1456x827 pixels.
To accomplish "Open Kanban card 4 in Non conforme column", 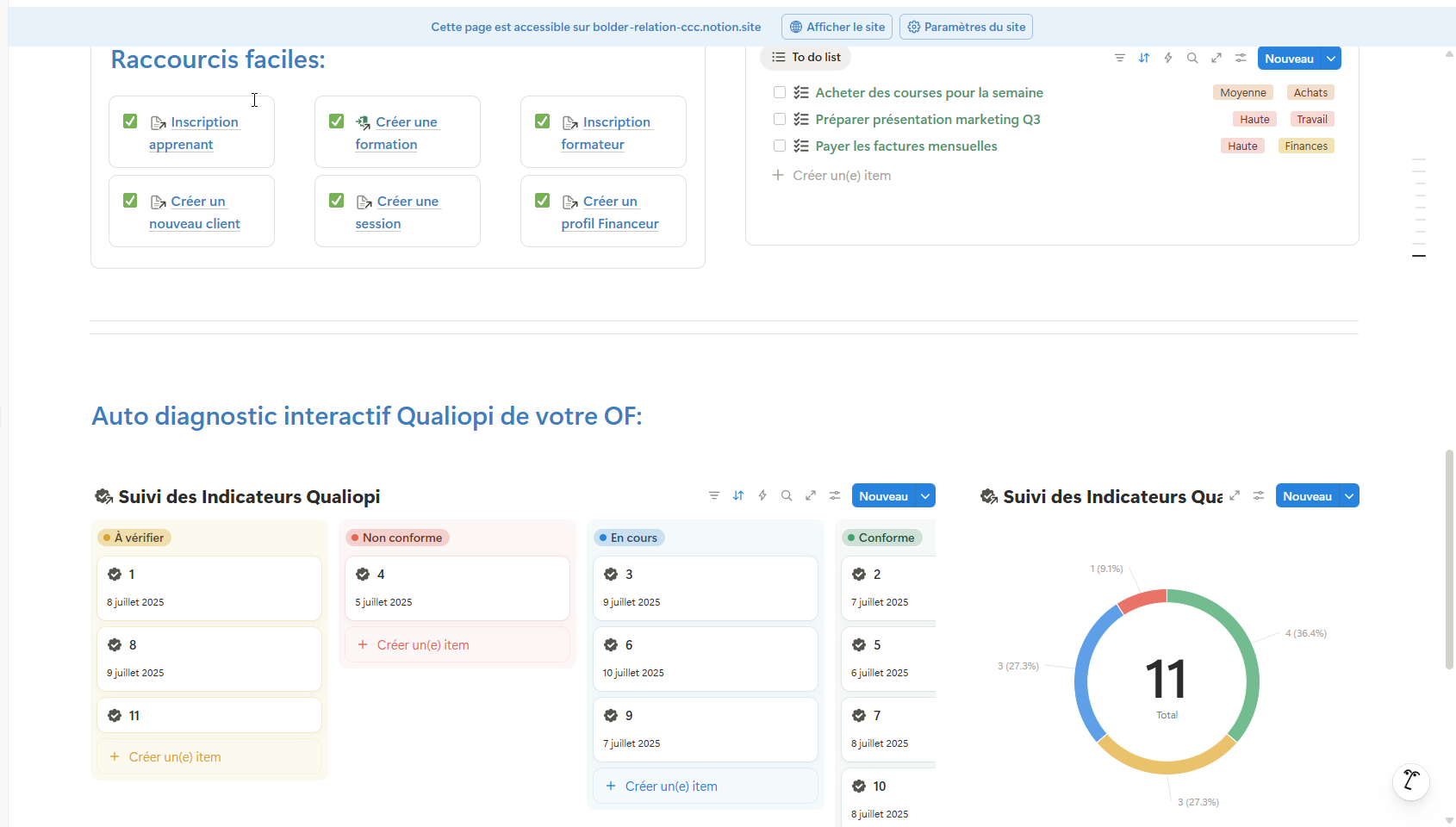I will tap(457, 588).
